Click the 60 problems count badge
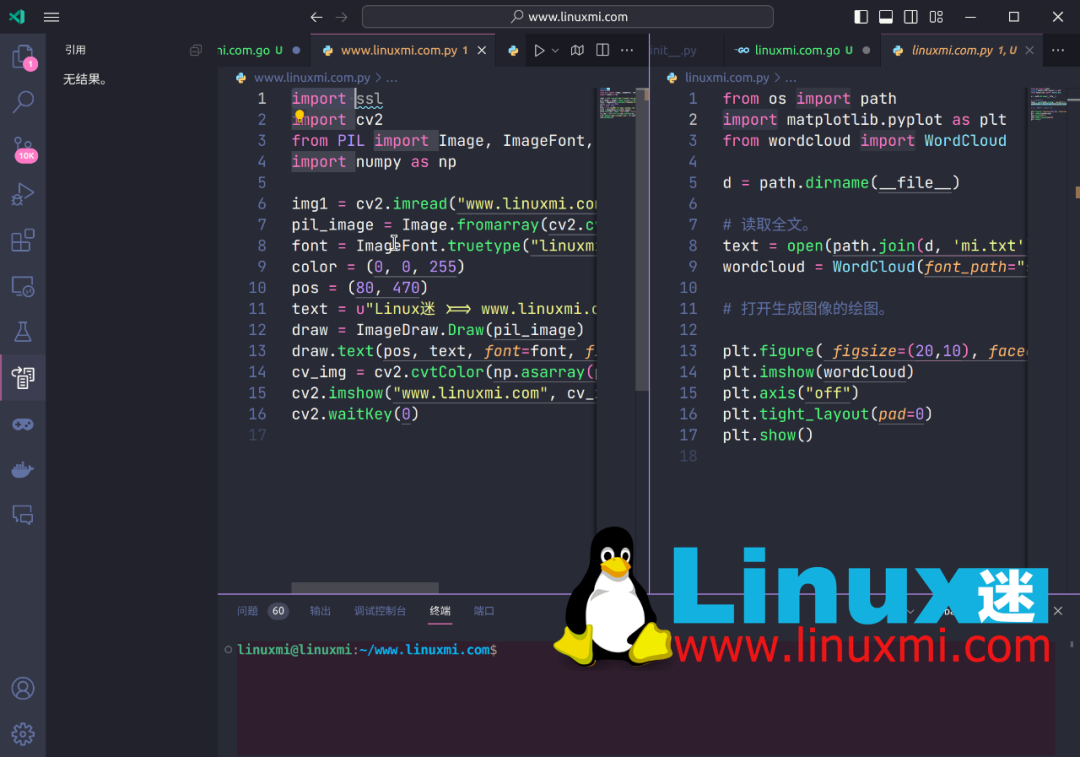The image size is (1080, 757). (x=278, y=611)
